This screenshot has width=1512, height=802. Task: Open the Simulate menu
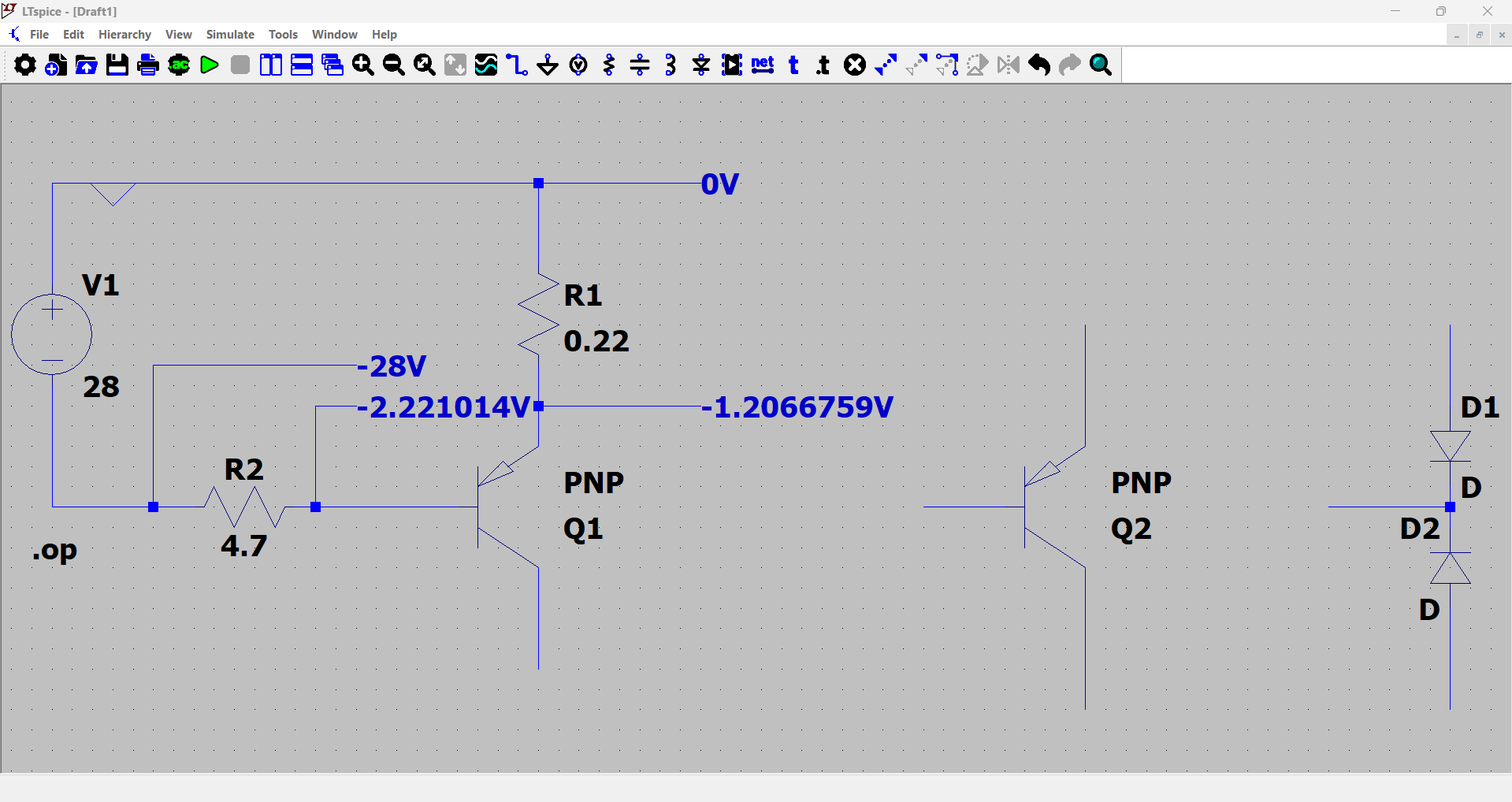pos(230,35)
